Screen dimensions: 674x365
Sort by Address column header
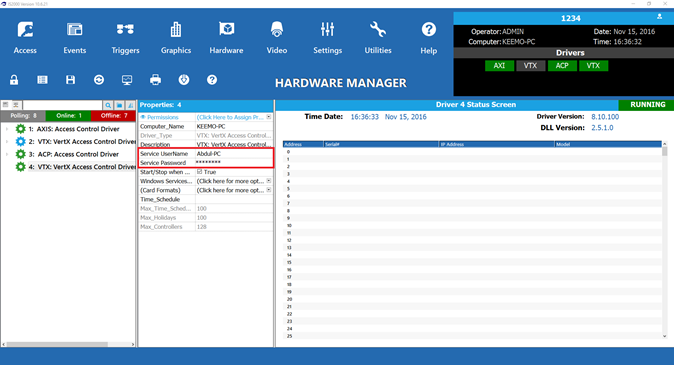point(303,144)
